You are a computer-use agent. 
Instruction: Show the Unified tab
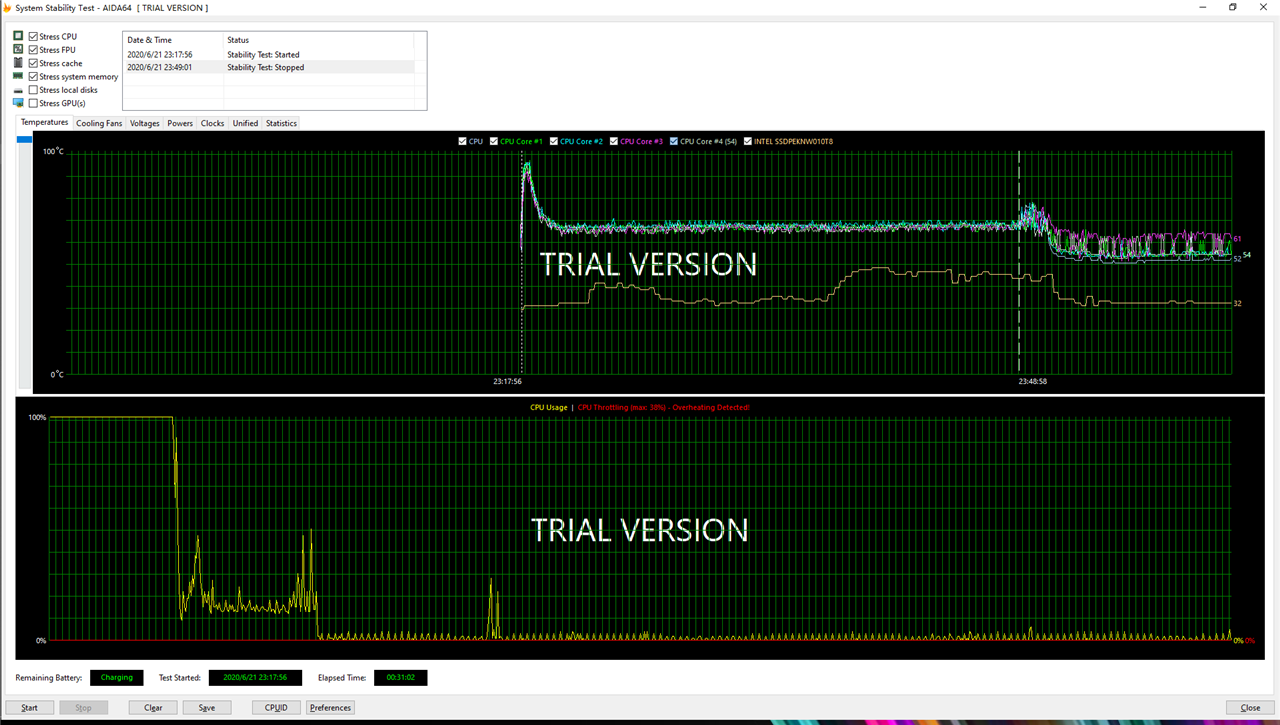tap(245, 123)
